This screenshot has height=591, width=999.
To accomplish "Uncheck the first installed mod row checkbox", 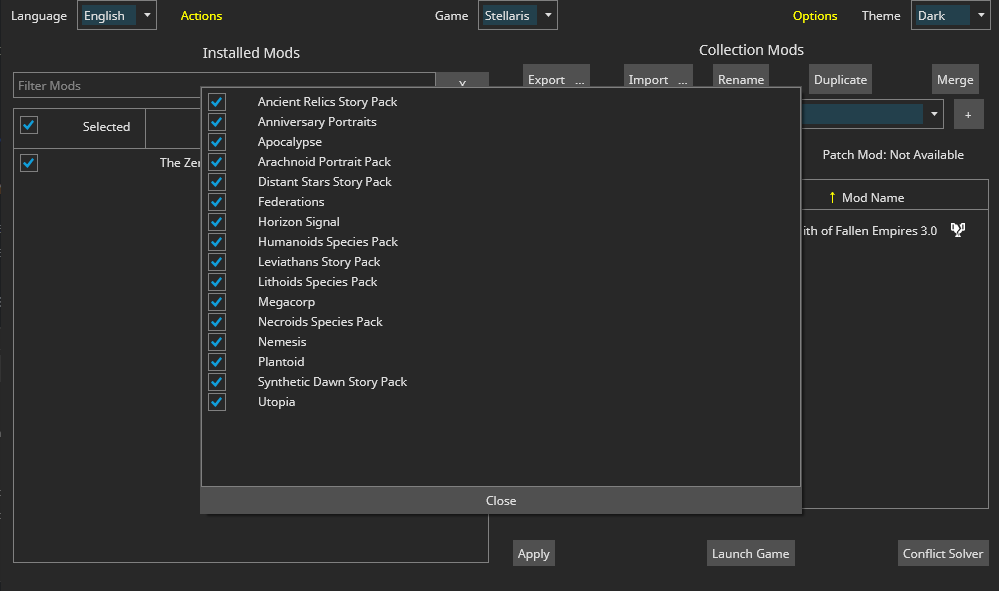I will point(29,163).
